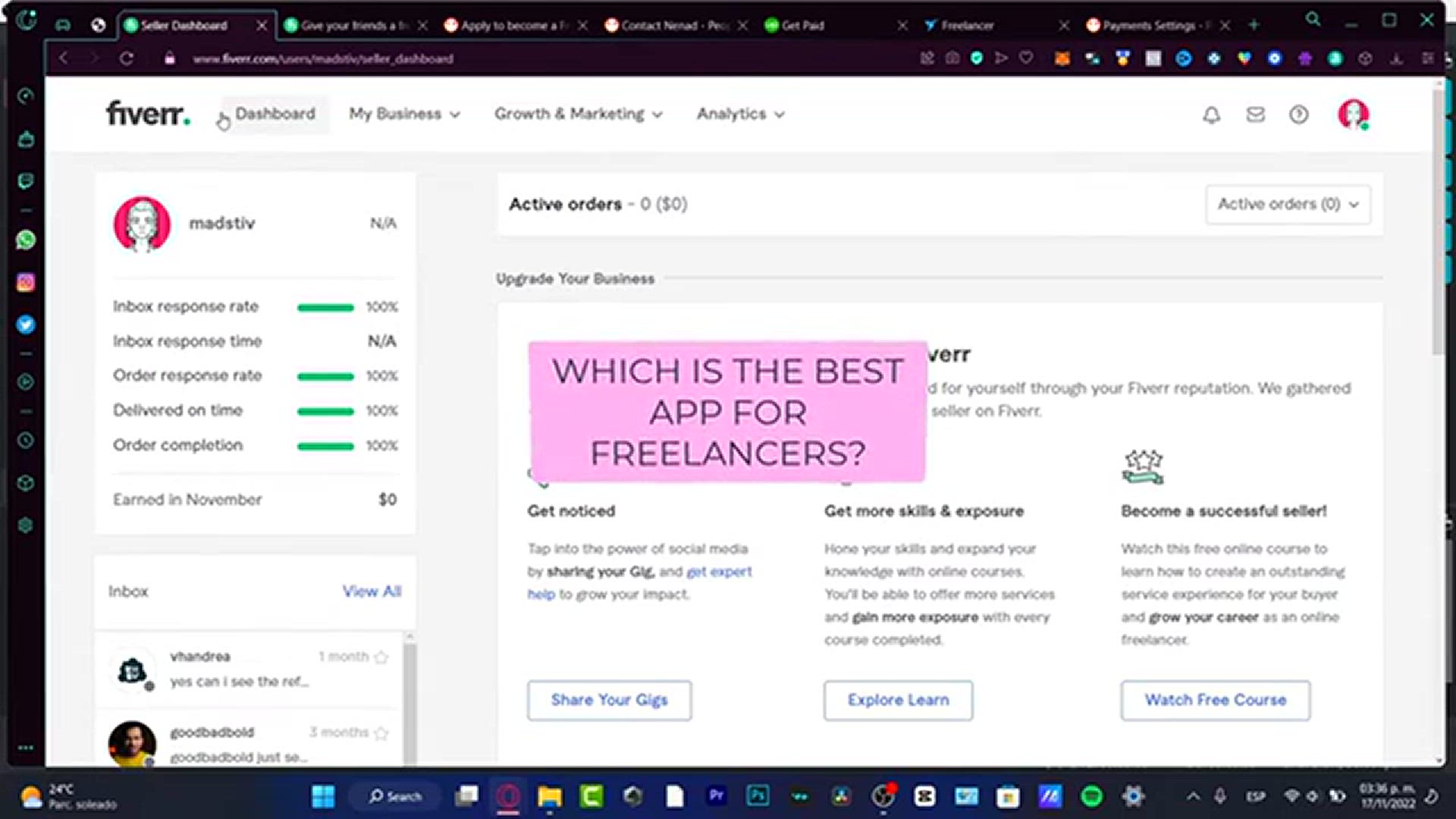Viewport: 1456px width, 819px height.
Task: Open the profile avatar menu in header
Action: pyautogui.click(x=1354, y=115)
